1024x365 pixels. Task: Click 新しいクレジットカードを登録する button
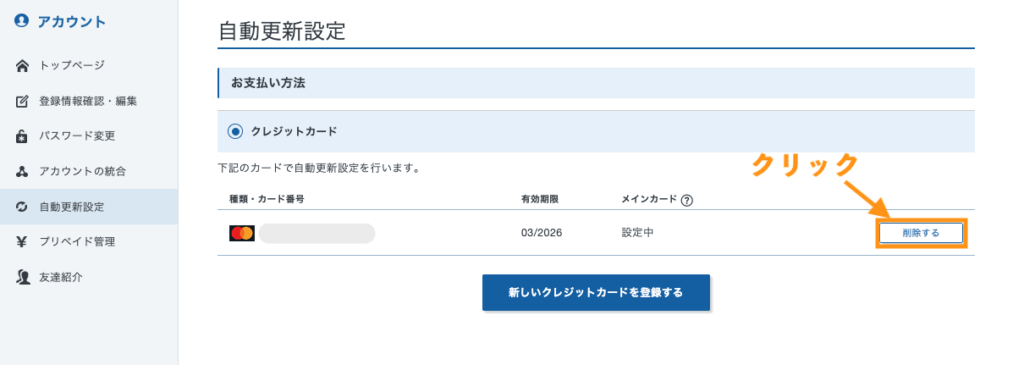(596, 293)
